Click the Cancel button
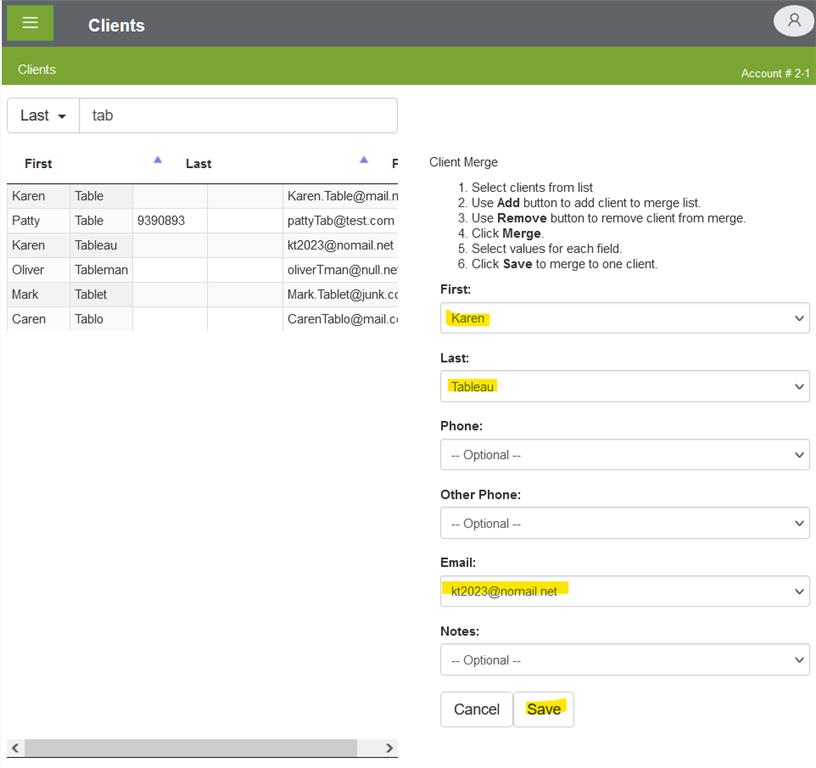The image size is (816, 768). [476, 709]
